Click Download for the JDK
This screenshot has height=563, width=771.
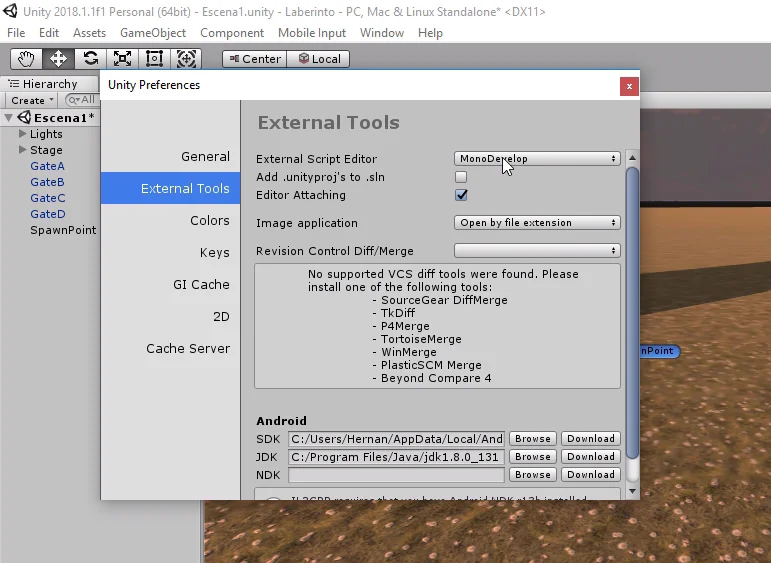(x=591, y=457)
